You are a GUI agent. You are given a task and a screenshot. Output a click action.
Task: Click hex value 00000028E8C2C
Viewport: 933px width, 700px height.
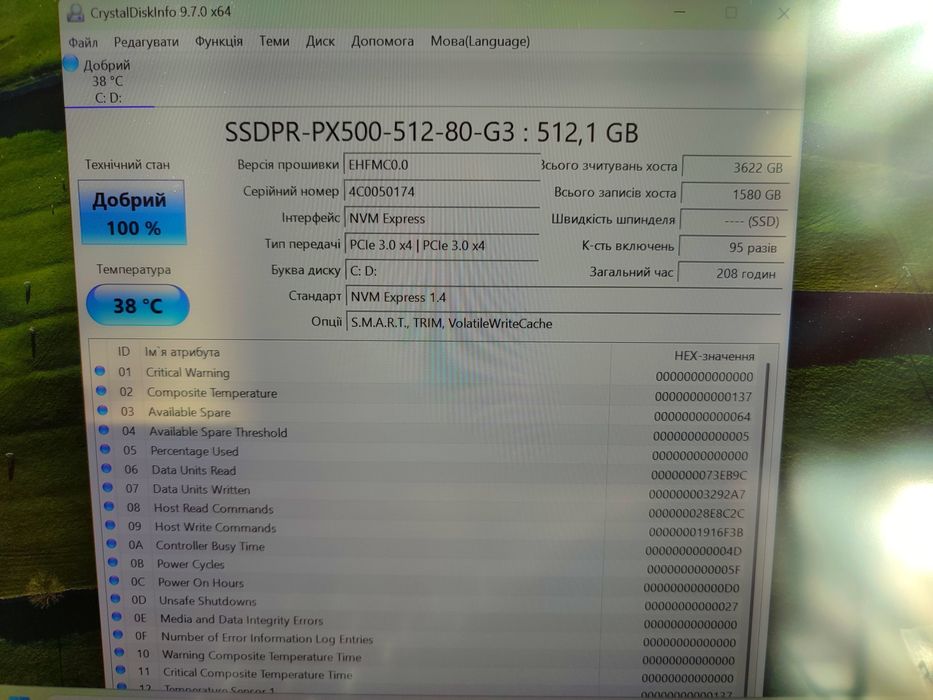(696, 513)
